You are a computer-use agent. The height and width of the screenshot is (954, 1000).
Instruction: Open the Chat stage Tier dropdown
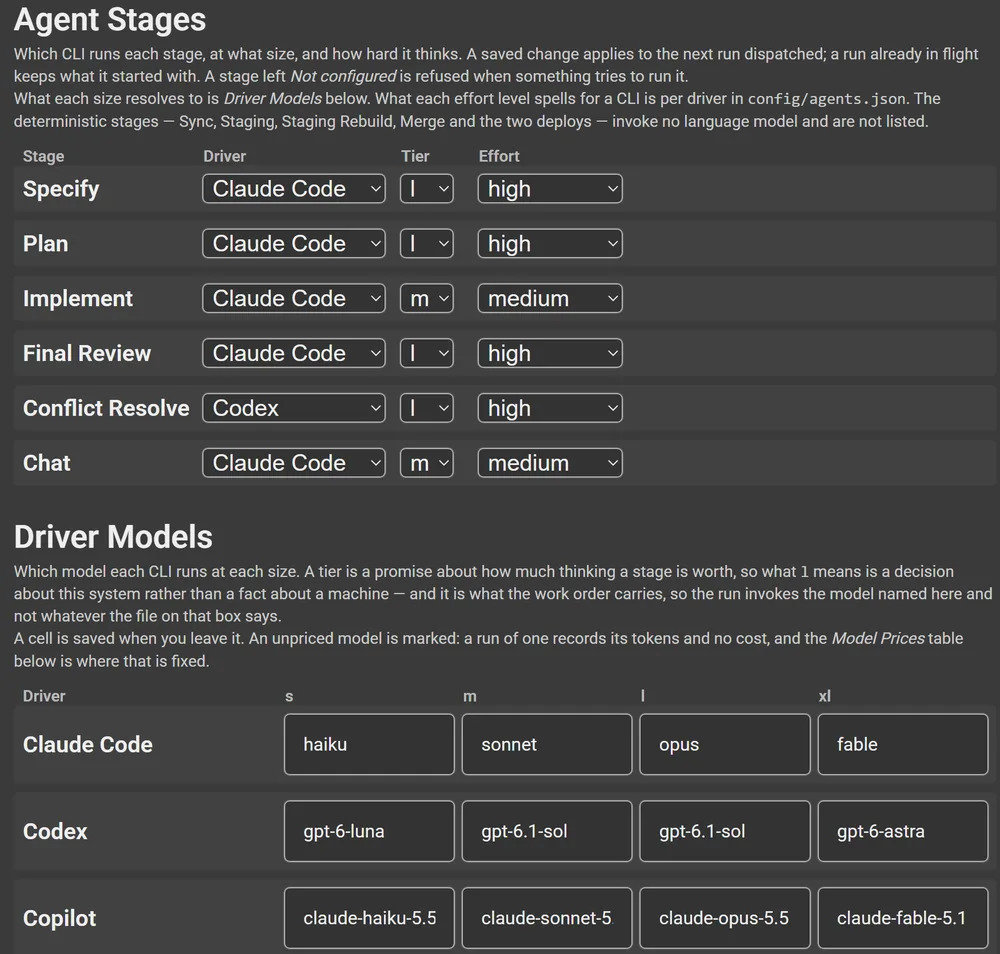pyautogui.click(x=427, y=463)
